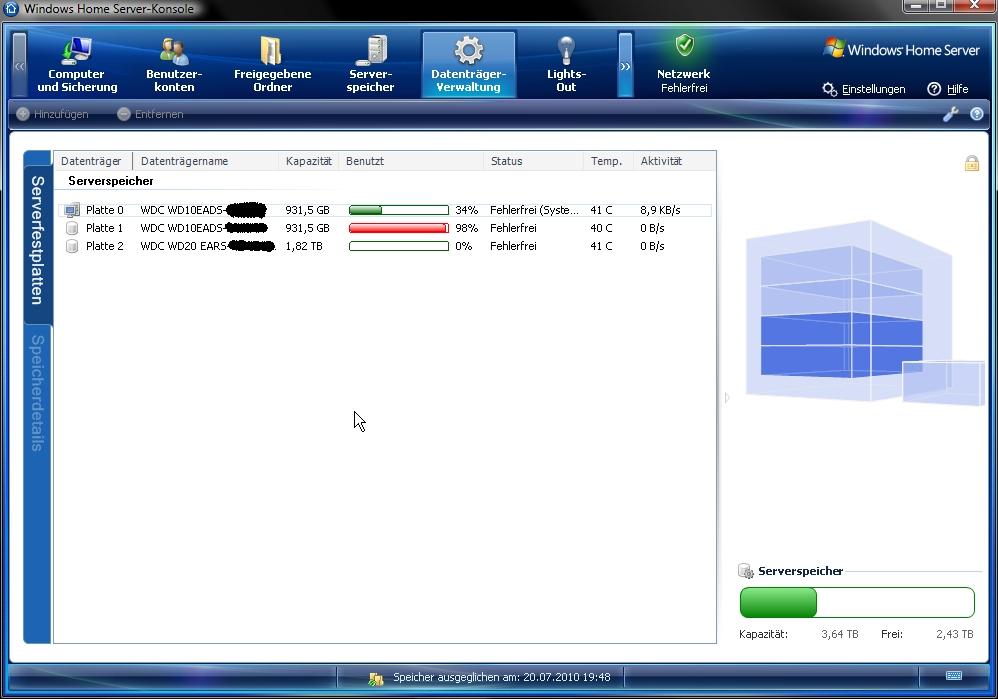Click the Serverspeicher gear-disk icon
Image resolution: width=998 pixels, height=699 pixels.
click(x=745, y=571)
